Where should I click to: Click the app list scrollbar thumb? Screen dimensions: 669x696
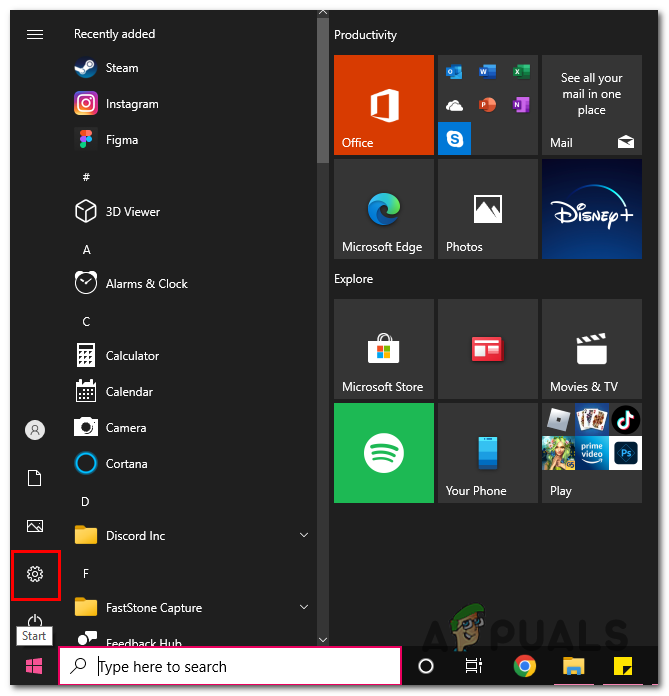point(323,91)
